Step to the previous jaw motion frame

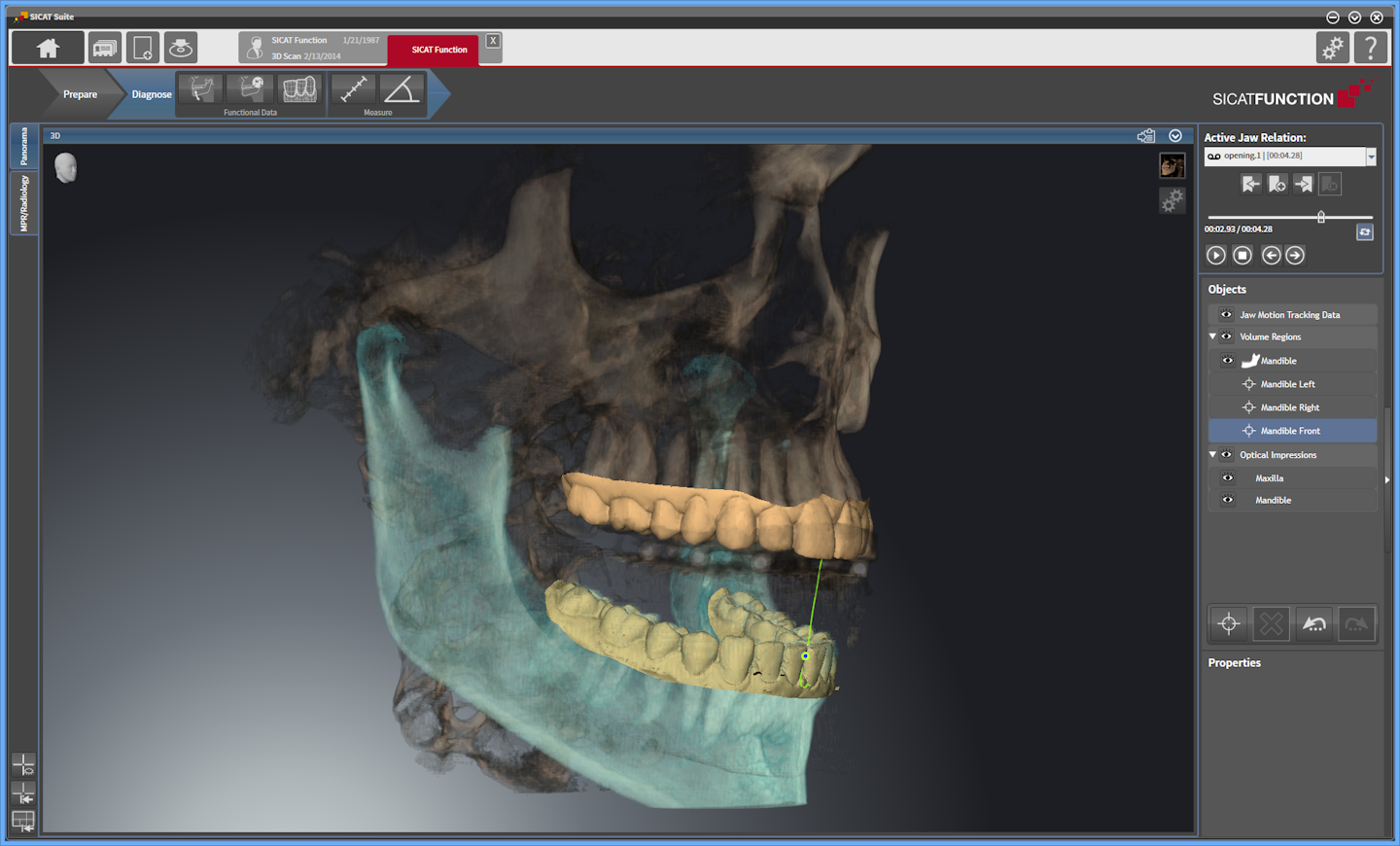click(1271, 255)
